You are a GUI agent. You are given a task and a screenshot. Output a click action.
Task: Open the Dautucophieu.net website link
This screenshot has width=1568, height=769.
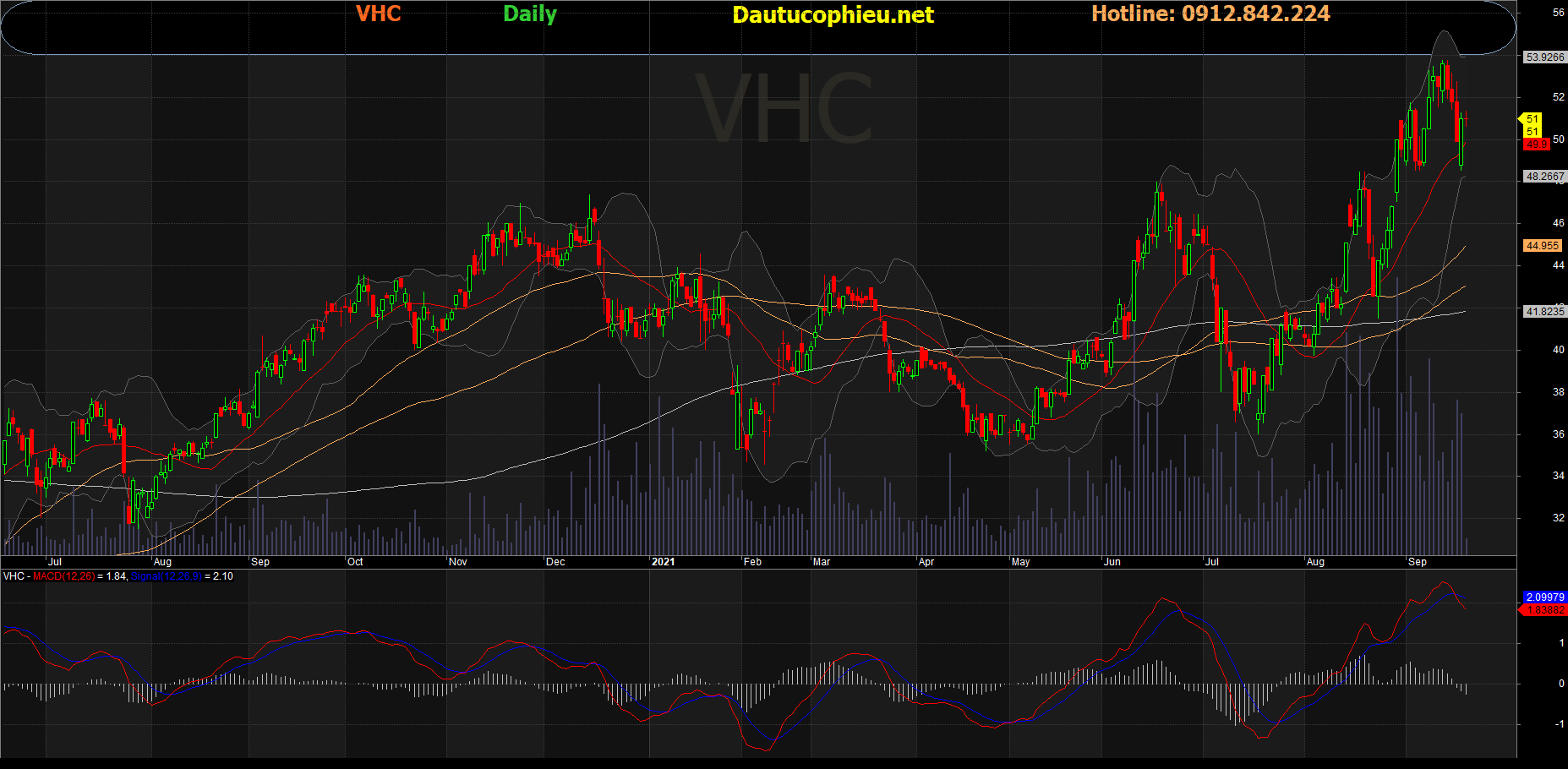833,15
